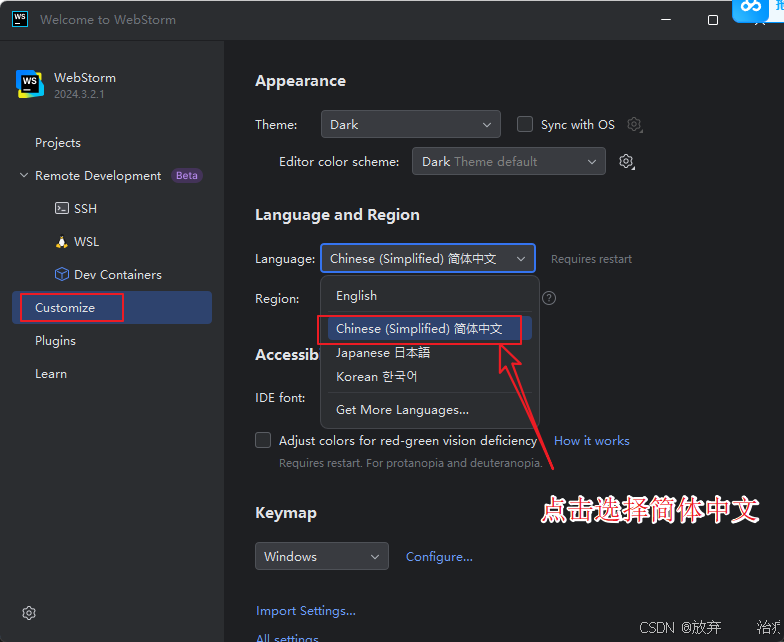Minimize the Welcome to WebStorm window
This screenshot has height=642, width=784.
click(x=666, y=20)
